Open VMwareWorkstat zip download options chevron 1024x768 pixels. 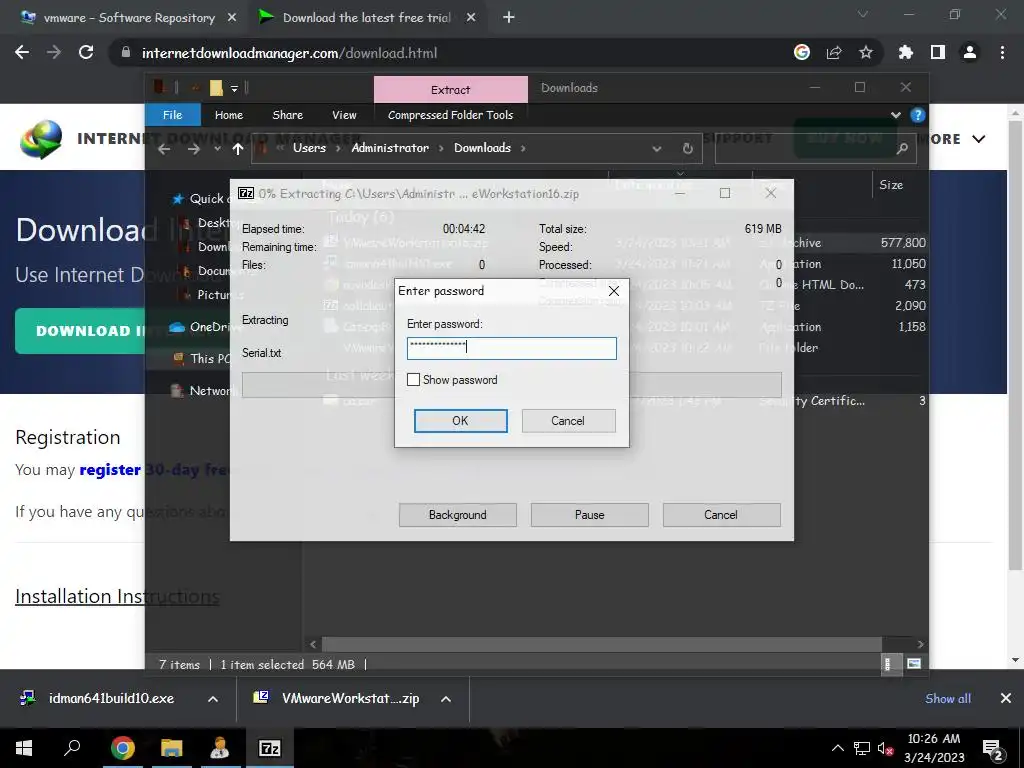click(446, 699)
